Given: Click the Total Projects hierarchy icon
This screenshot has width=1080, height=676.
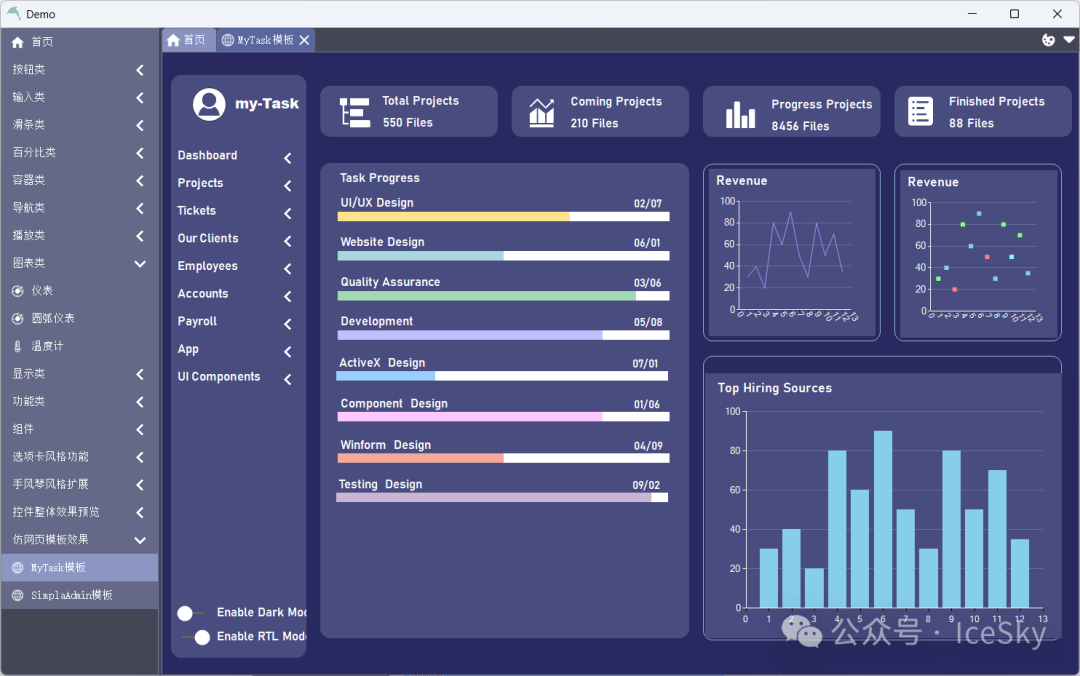Looking at the screenshot, I should (354, 112).
